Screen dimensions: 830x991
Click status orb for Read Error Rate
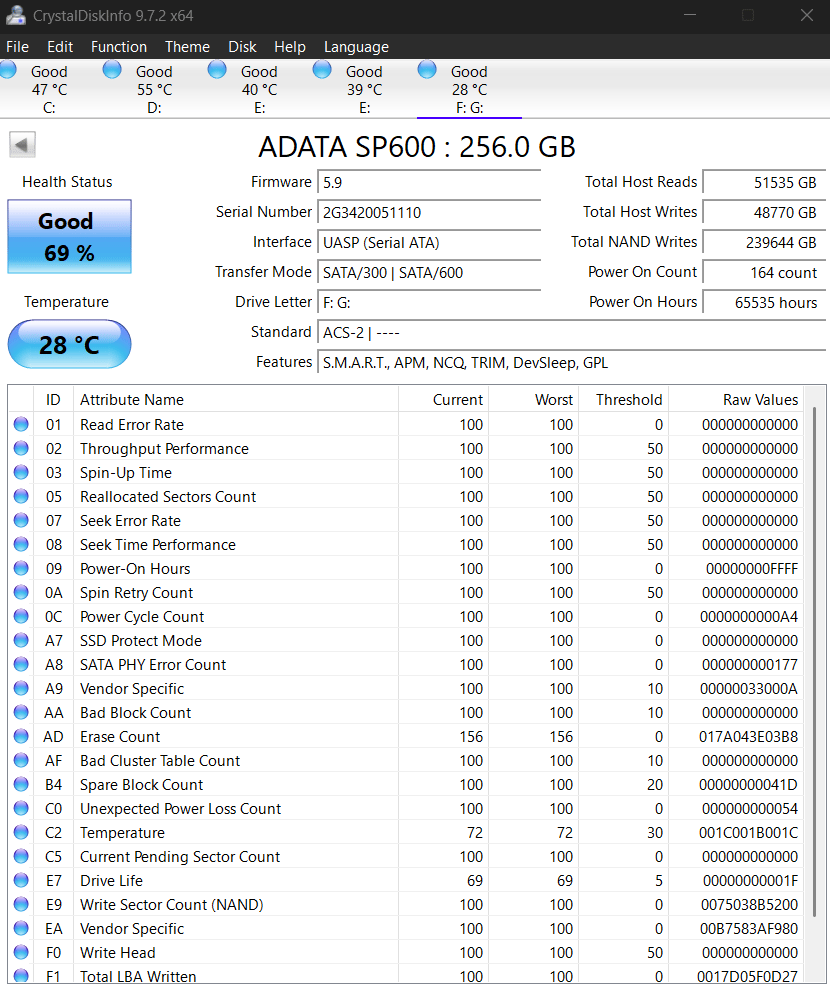pyautogui.click(x=21, y=424)
